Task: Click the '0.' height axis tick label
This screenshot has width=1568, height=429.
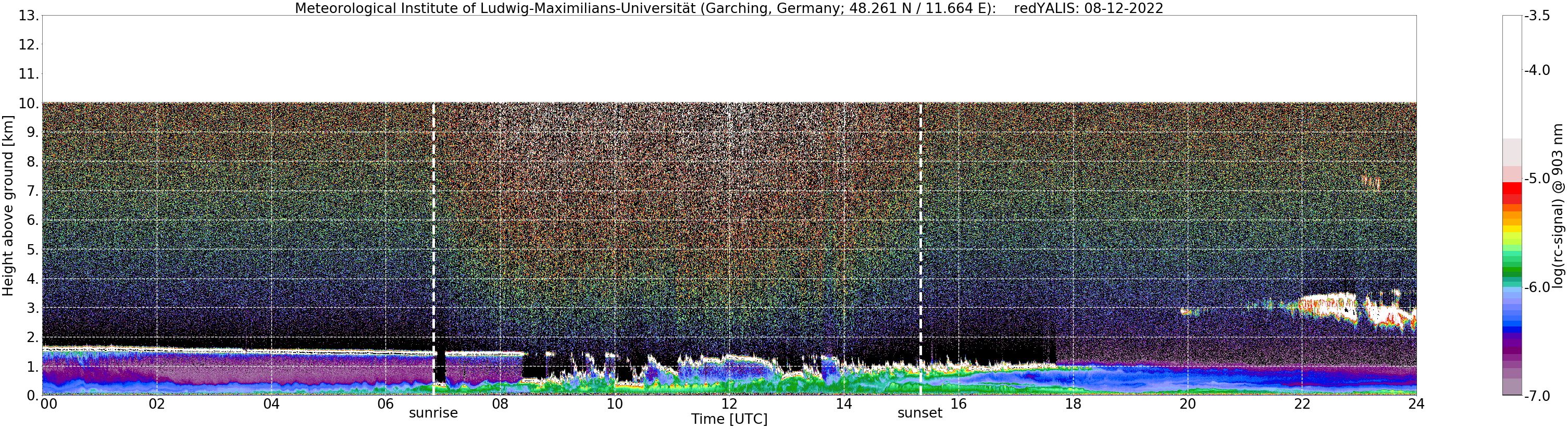Action: coord(33,396)
